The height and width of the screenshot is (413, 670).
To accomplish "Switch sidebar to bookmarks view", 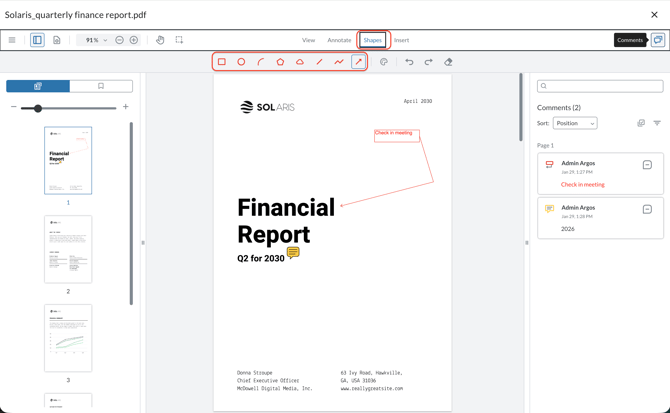I will (101, 86).
